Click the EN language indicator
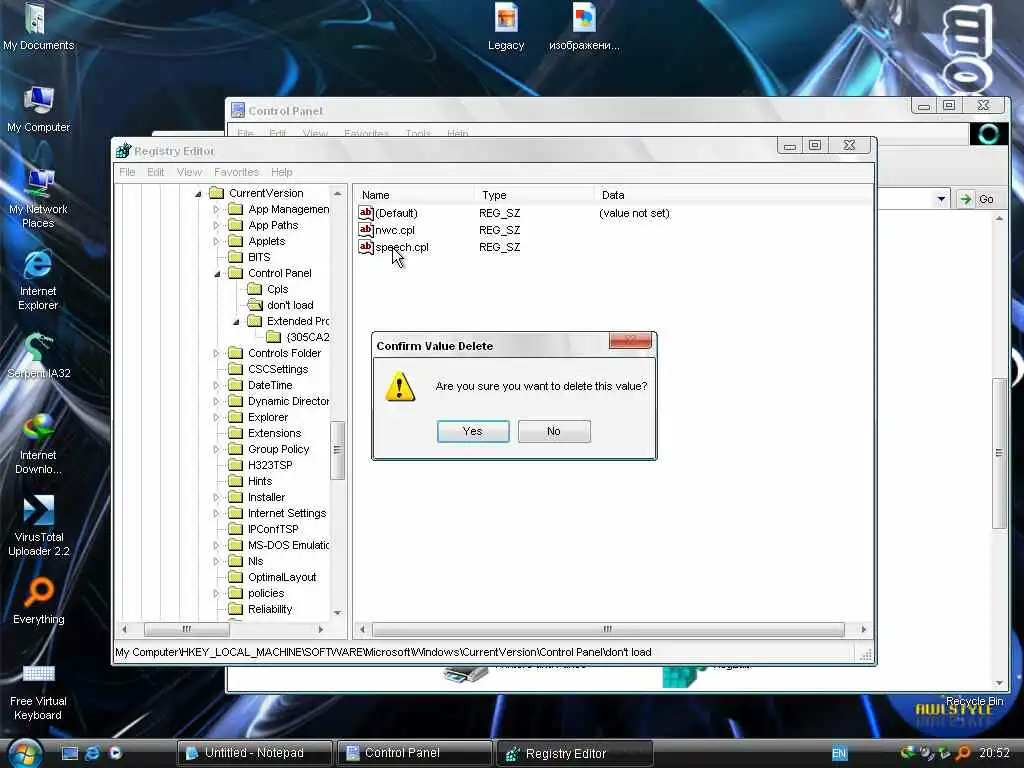 (839, 754)
